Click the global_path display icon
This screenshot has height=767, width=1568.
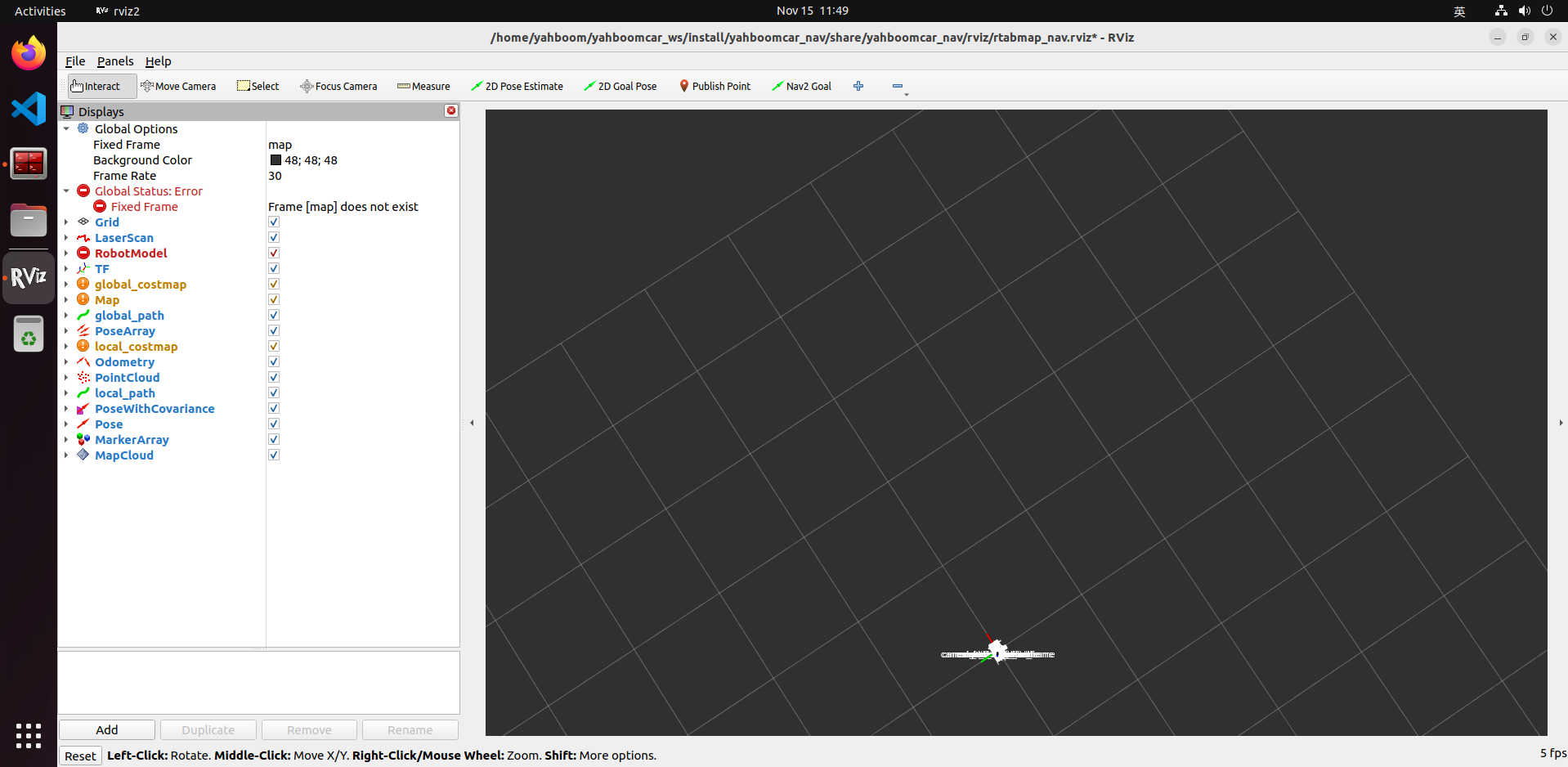coord(83,315)
